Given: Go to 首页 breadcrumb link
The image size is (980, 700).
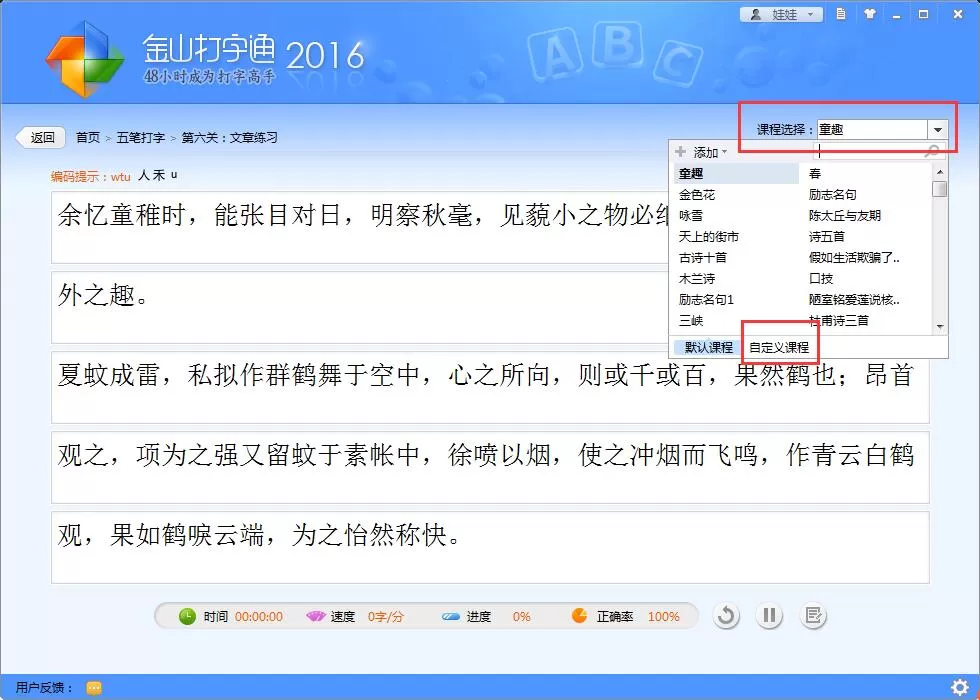Looking at the screenshot, I should coord(88,138).
